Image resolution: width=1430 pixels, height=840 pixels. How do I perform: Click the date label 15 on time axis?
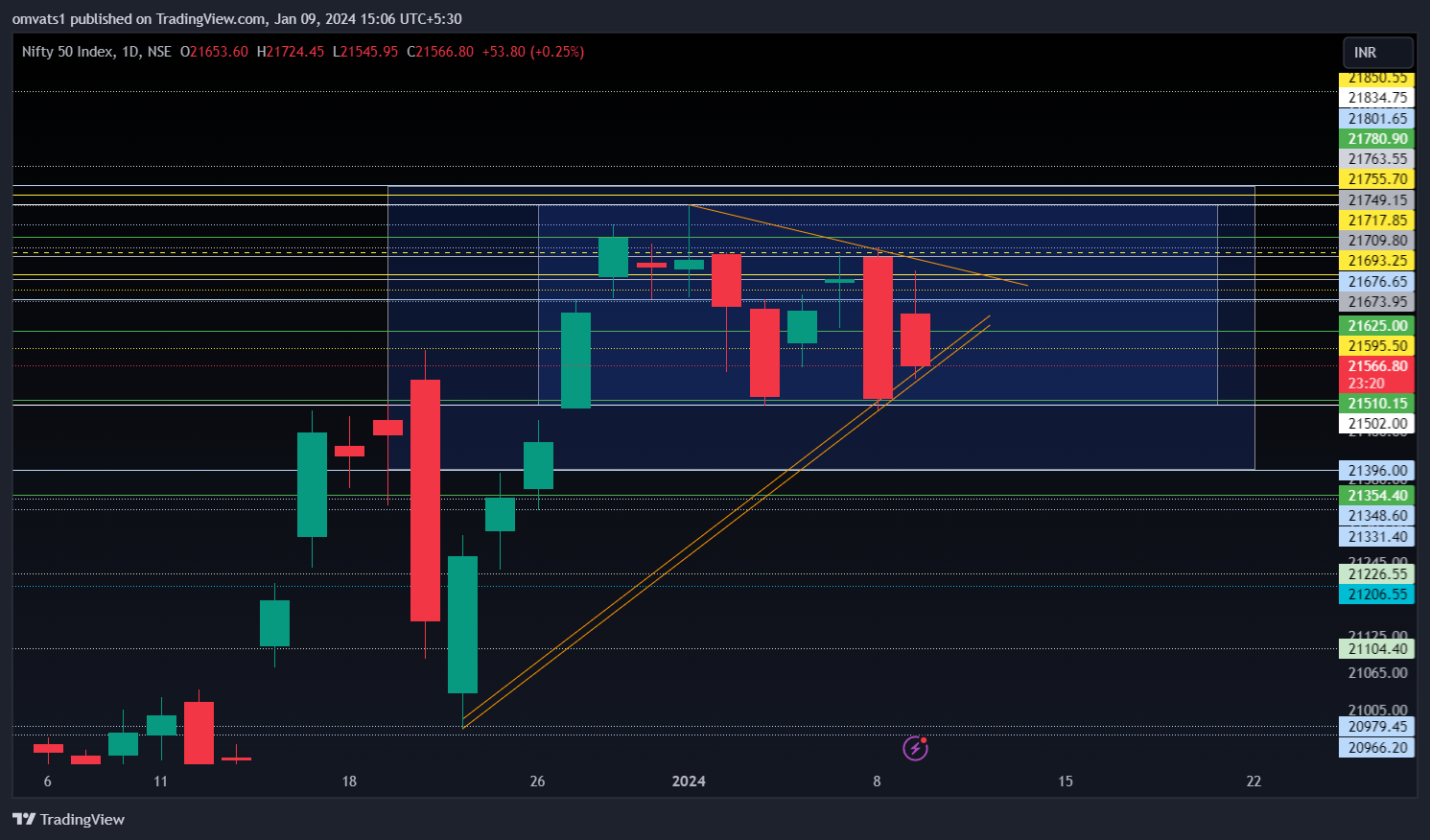click(x=1066, y=782)
